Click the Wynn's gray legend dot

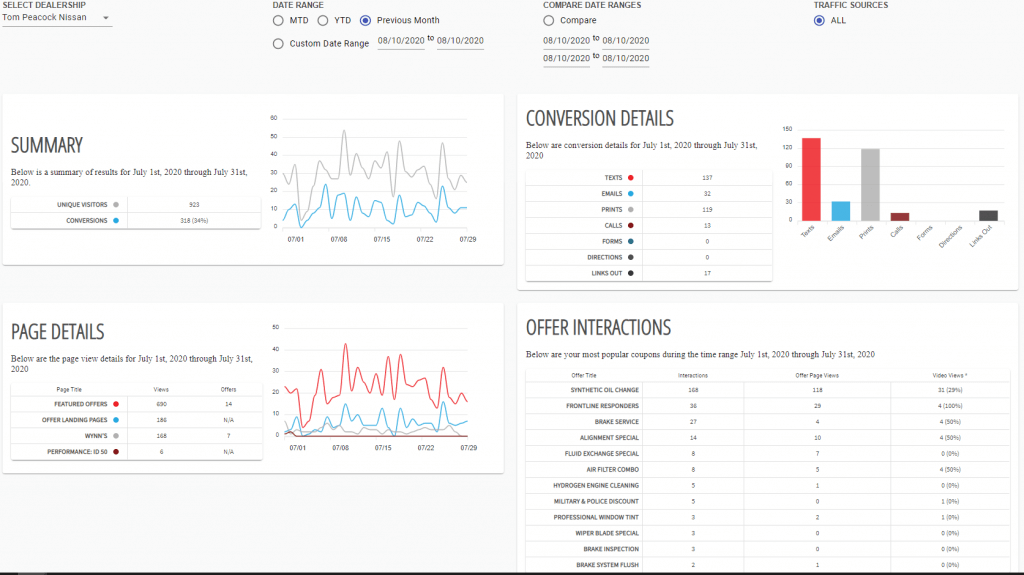pos(116,436)
